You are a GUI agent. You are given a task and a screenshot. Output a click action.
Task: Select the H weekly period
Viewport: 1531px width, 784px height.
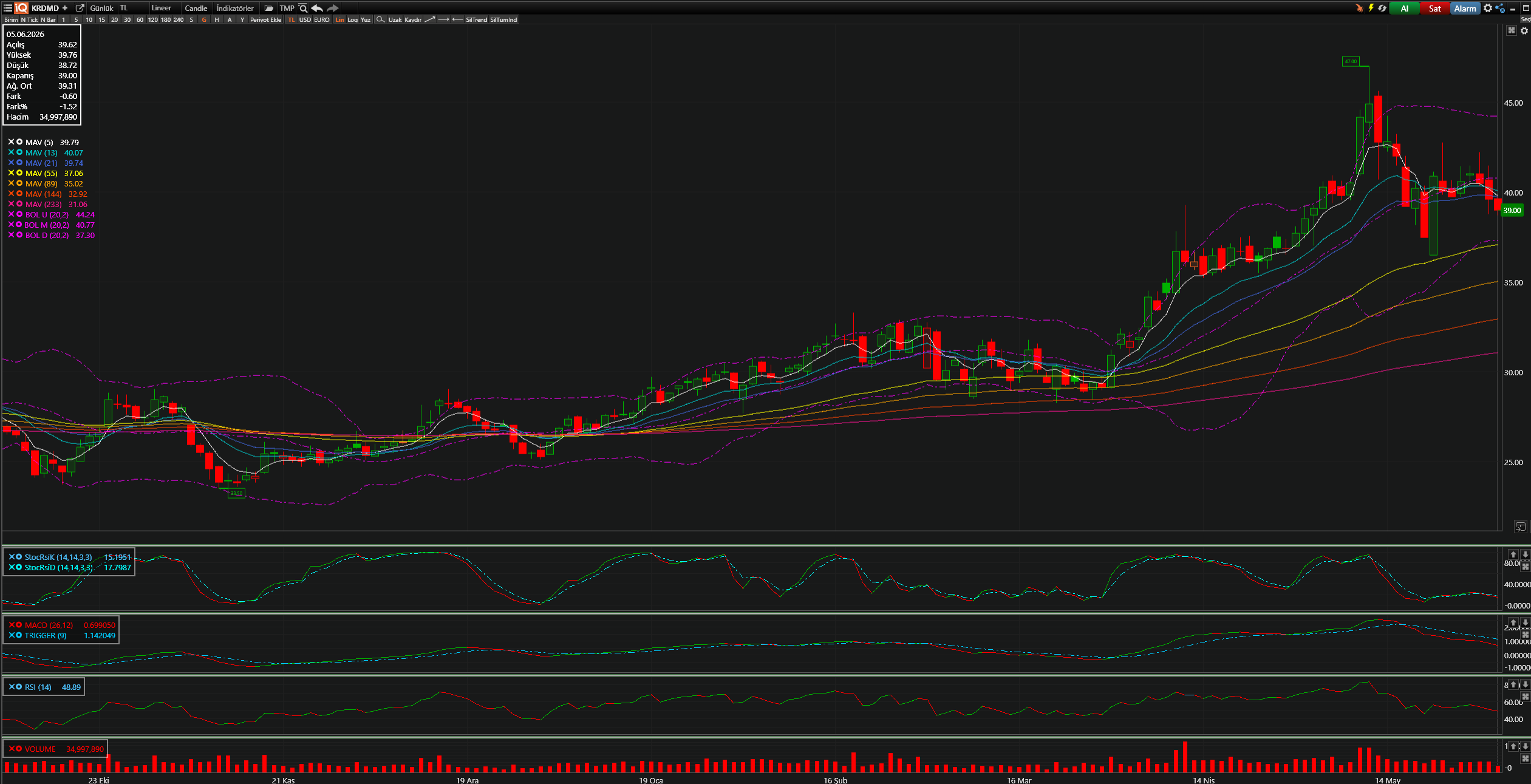[x=217, y=19]
